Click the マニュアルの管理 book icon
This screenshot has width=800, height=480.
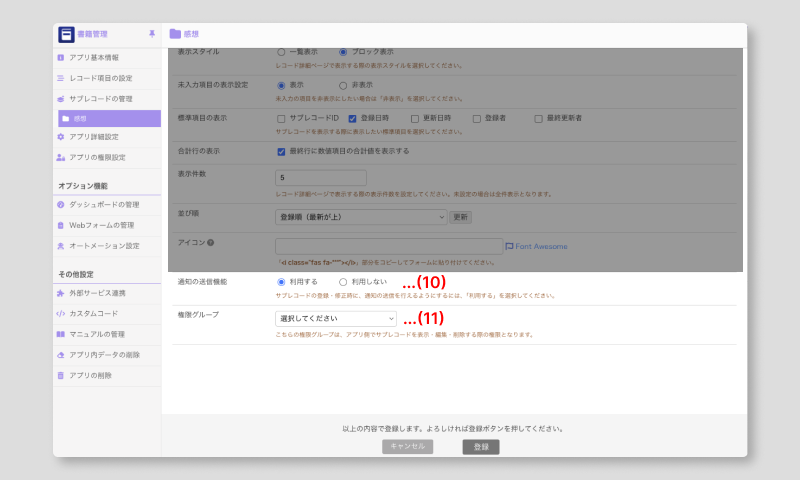tap(61, 334)
